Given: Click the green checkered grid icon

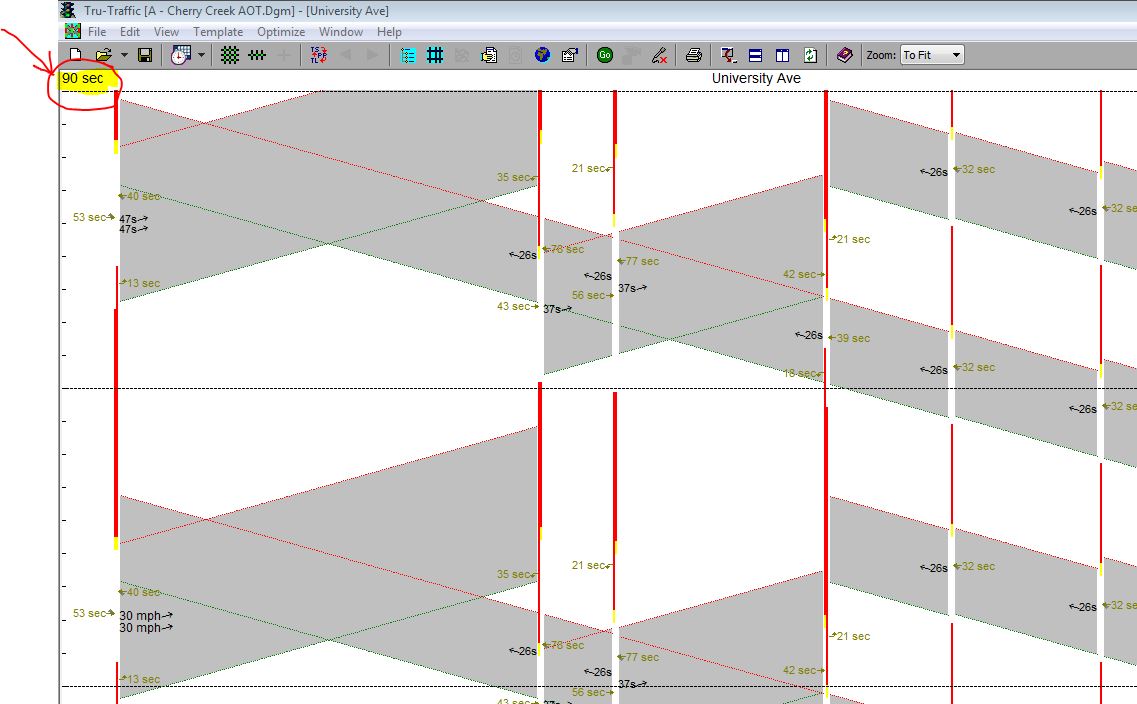Looking at the screenshot, I should (x=230, y=55).
